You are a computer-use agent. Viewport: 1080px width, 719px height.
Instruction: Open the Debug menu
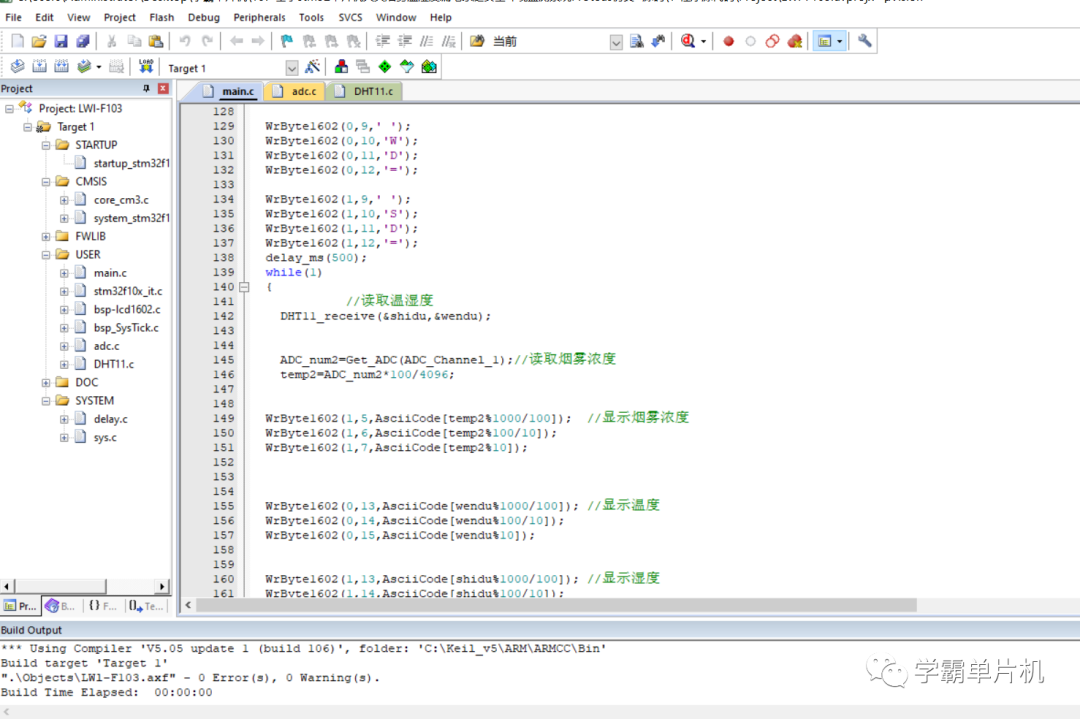click(204, 17)
